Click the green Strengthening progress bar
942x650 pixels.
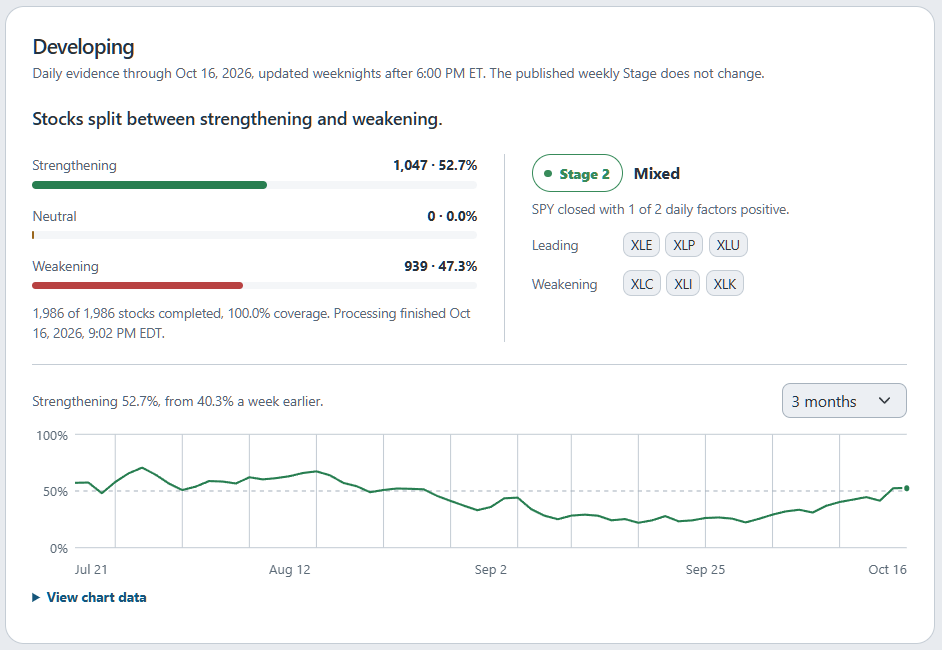coord(150,185)
